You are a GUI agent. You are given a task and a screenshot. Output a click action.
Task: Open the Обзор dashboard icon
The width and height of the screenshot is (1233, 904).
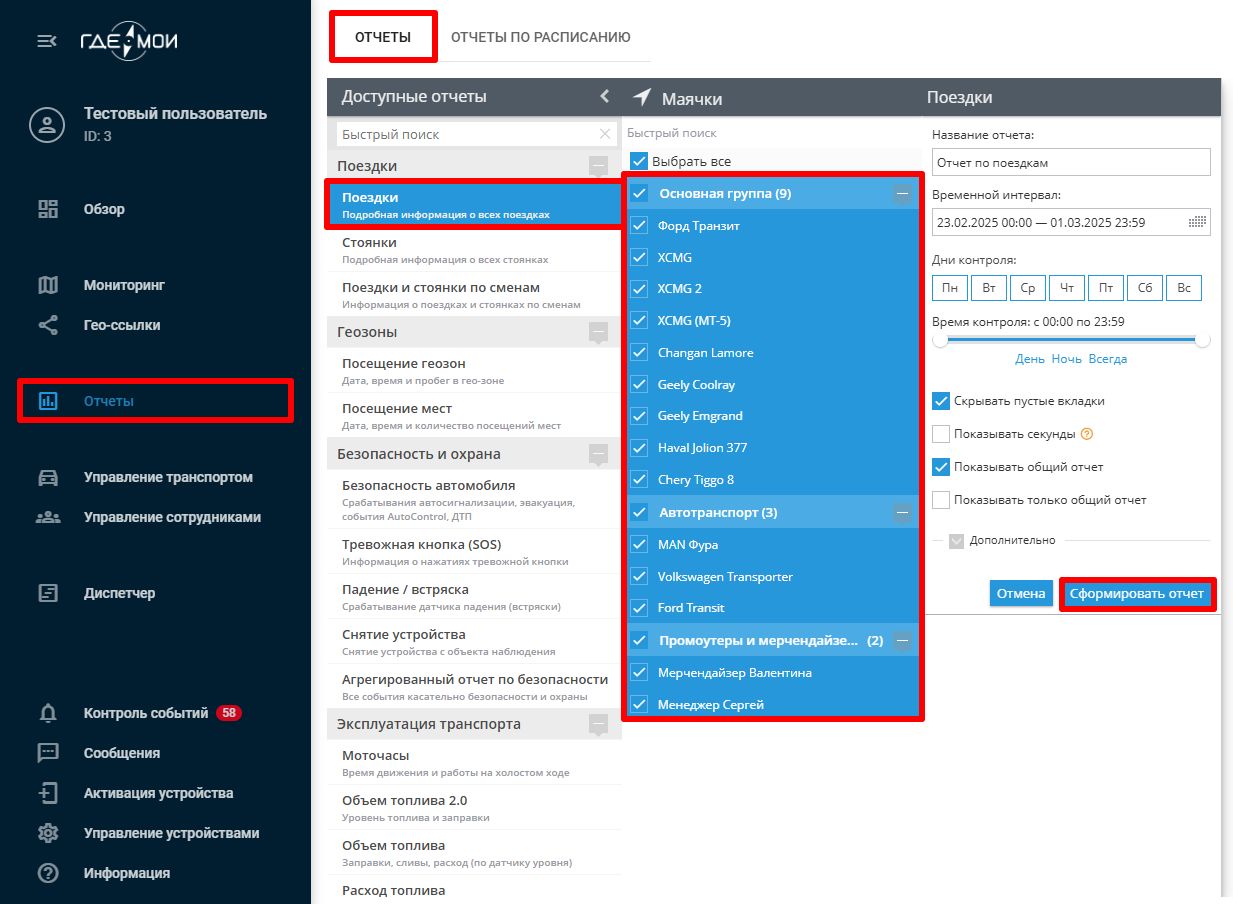[47, 209]
